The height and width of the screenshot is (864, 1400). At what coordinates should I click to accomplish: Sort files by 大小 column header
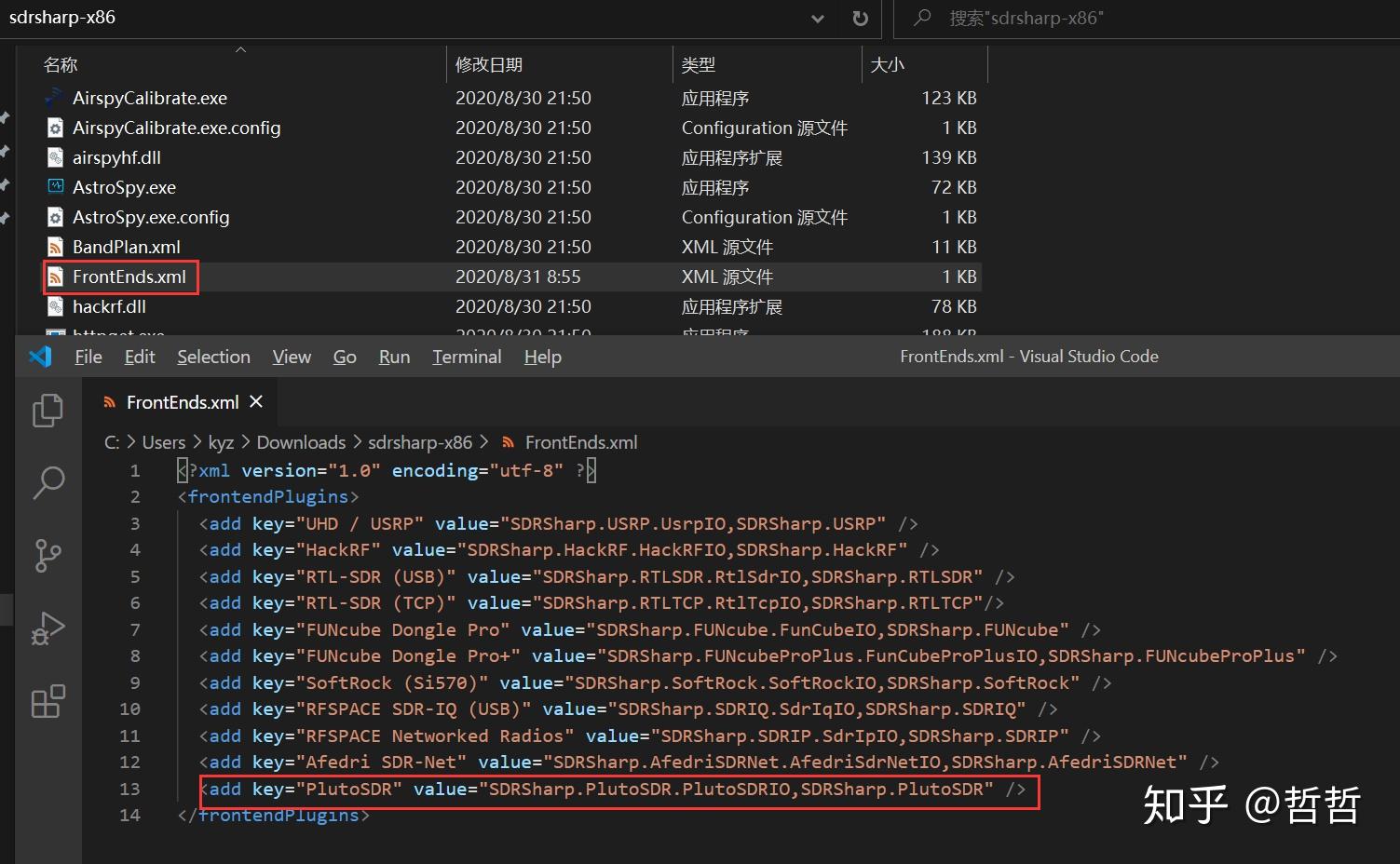tap(887, 64)
